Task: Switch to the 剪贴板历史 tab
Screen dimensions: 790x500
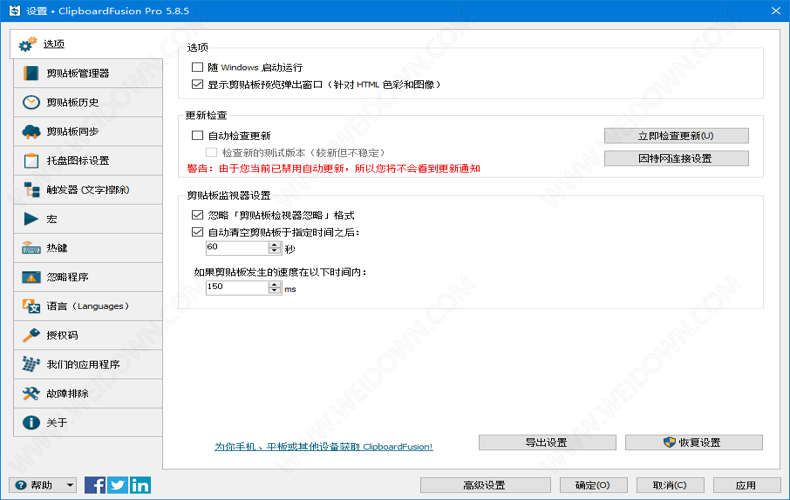Action: tap(88, 102)
